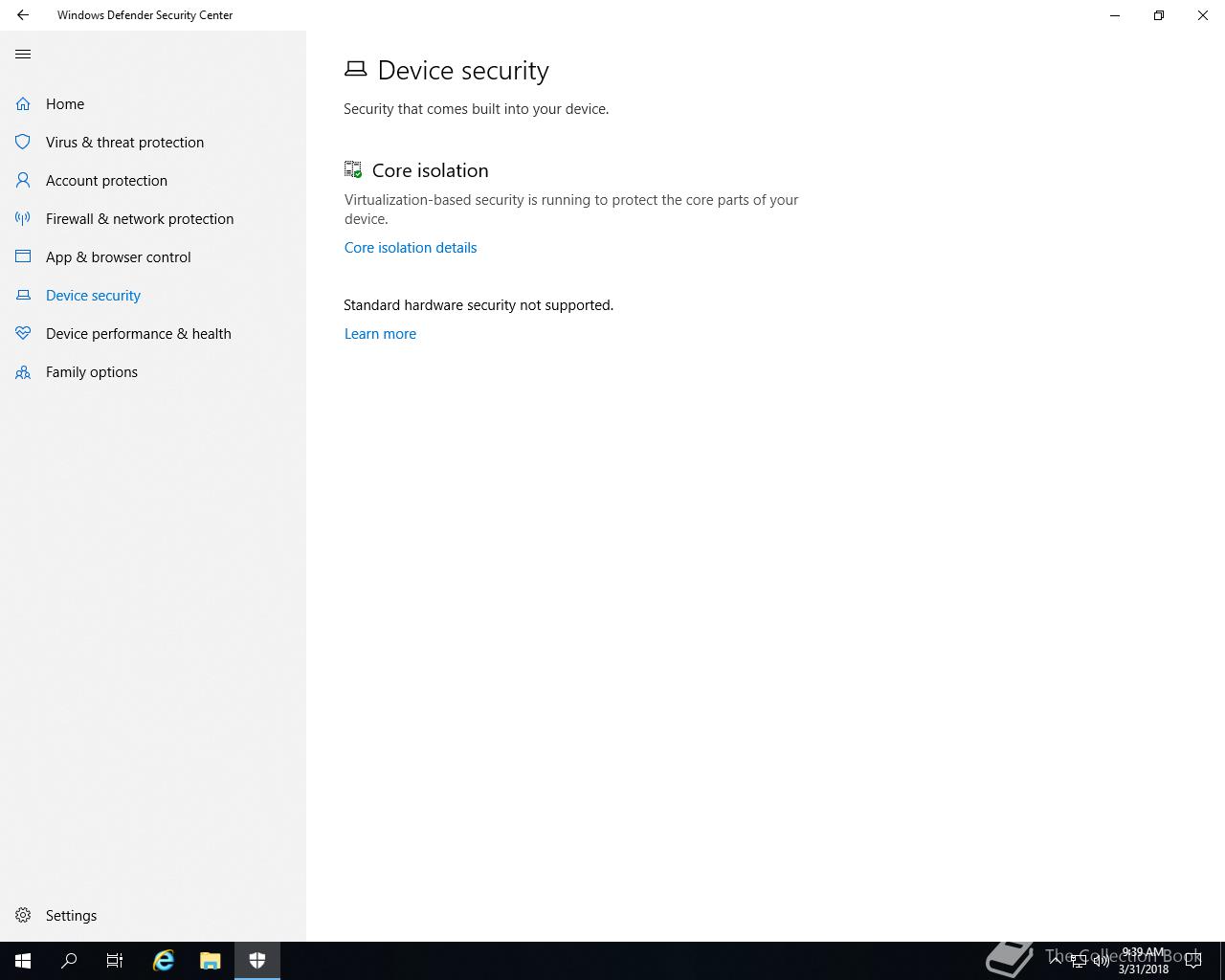Click the network tray icon
Image resolution: width=1225 pixels, height=980 pixels.
click(1079, 961)
